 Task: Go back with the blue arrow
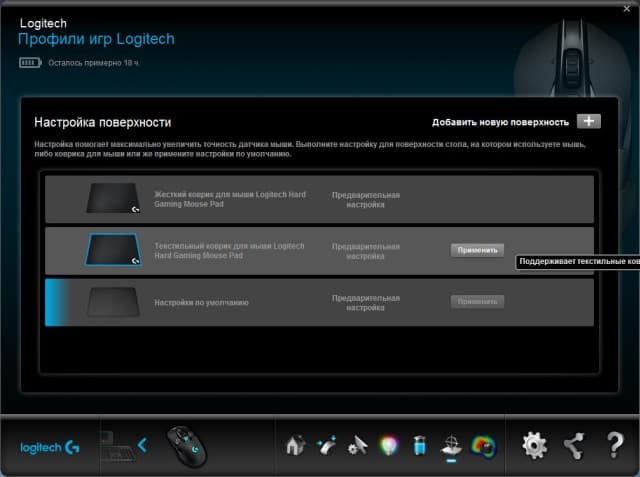(142, 445)
